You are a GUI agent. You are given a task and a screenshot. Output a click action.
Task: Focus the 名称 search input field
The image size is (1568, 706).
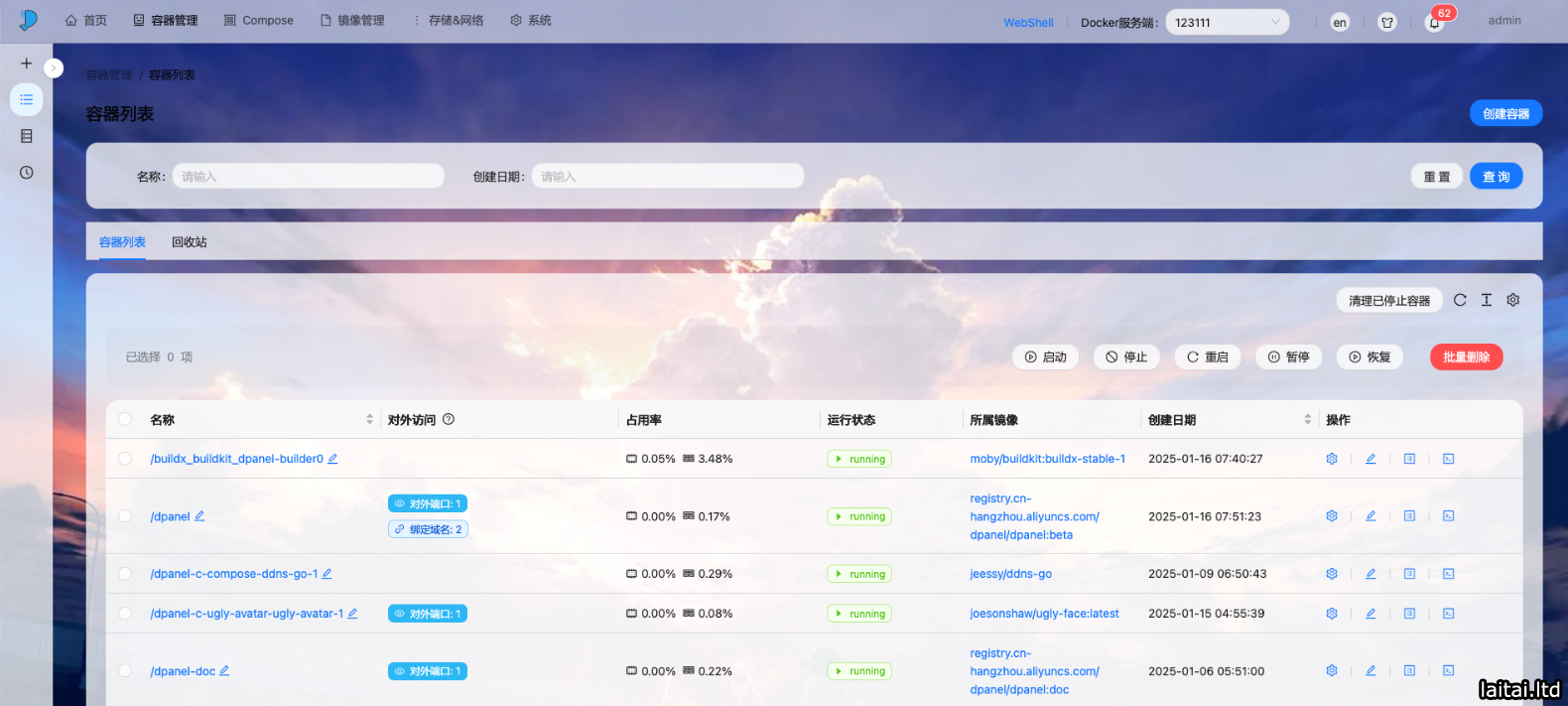308,177
